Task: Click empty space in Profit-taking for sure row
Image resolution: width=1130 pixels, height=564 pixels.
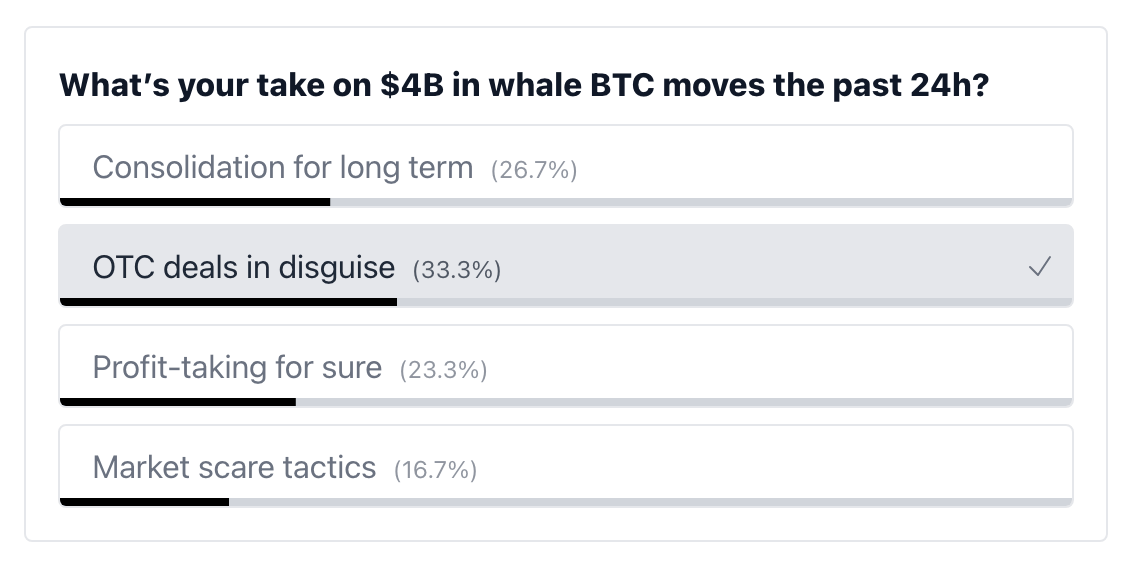Action: (778, 362)
